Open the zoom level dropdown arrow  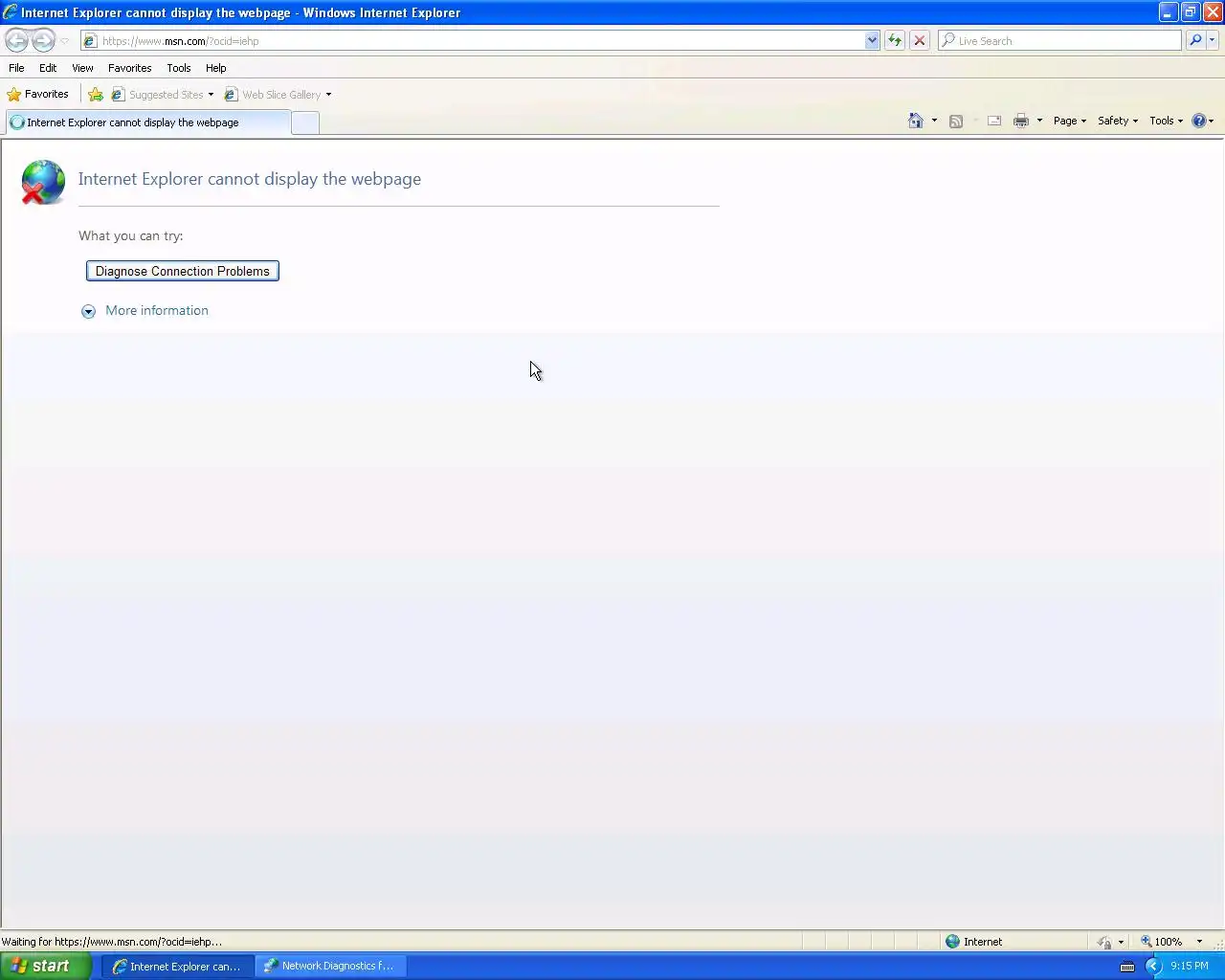tap(1199, 942)
